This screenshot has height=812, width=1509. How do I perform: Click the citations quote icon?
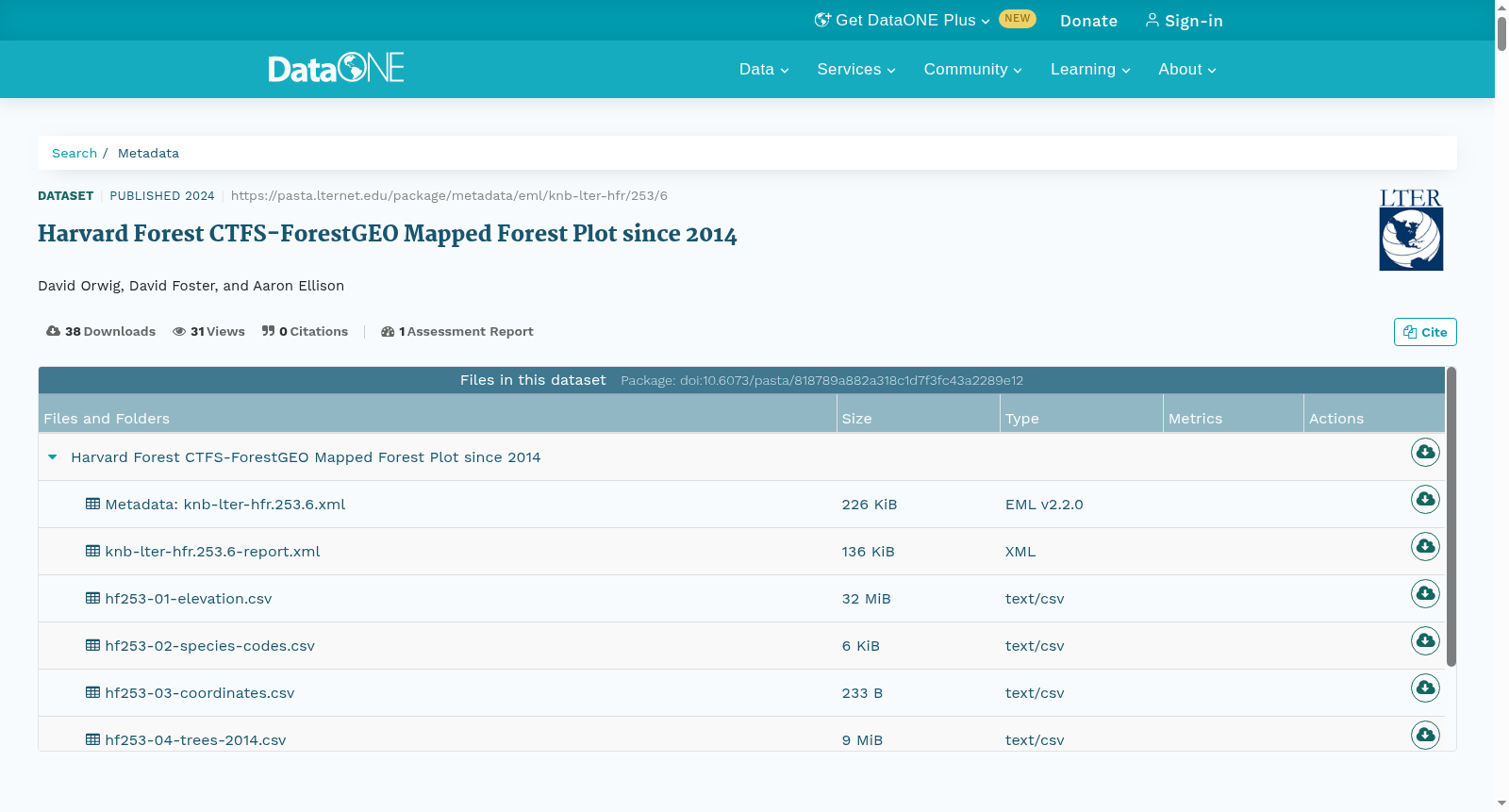pyautogui.click(x=268, y=331)
